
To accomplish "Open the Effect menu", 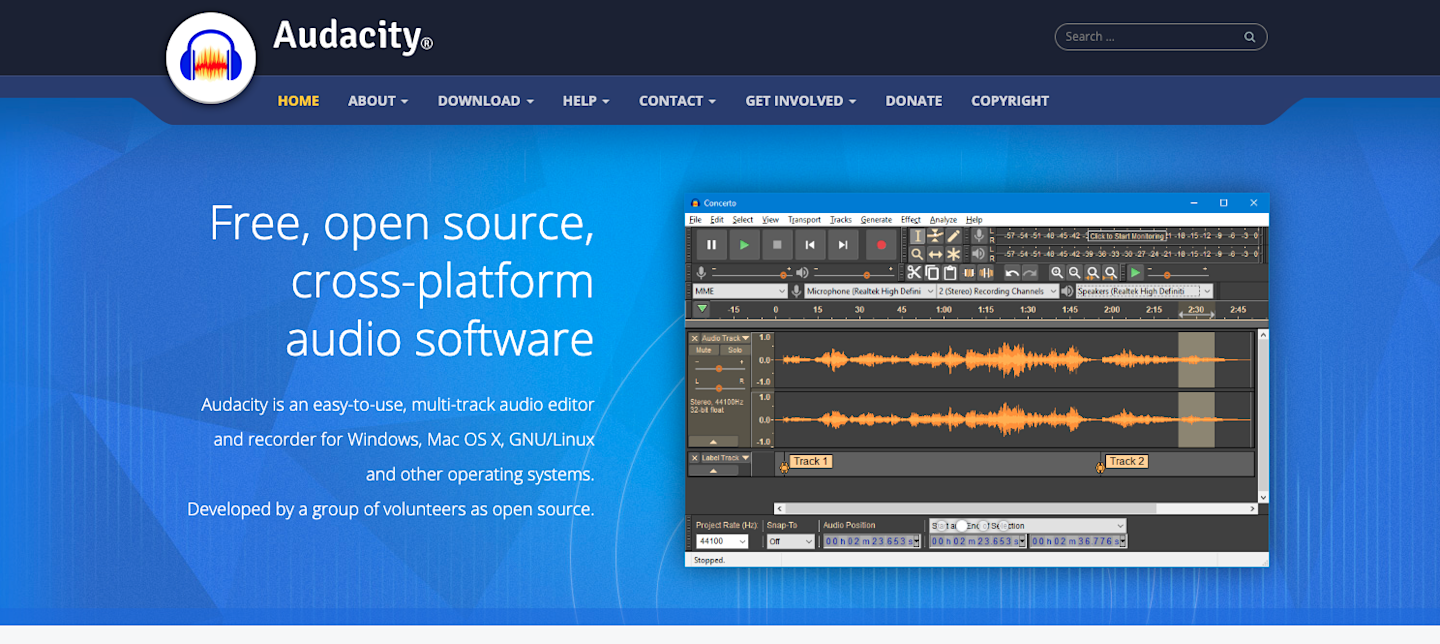I will pos(911,219).
